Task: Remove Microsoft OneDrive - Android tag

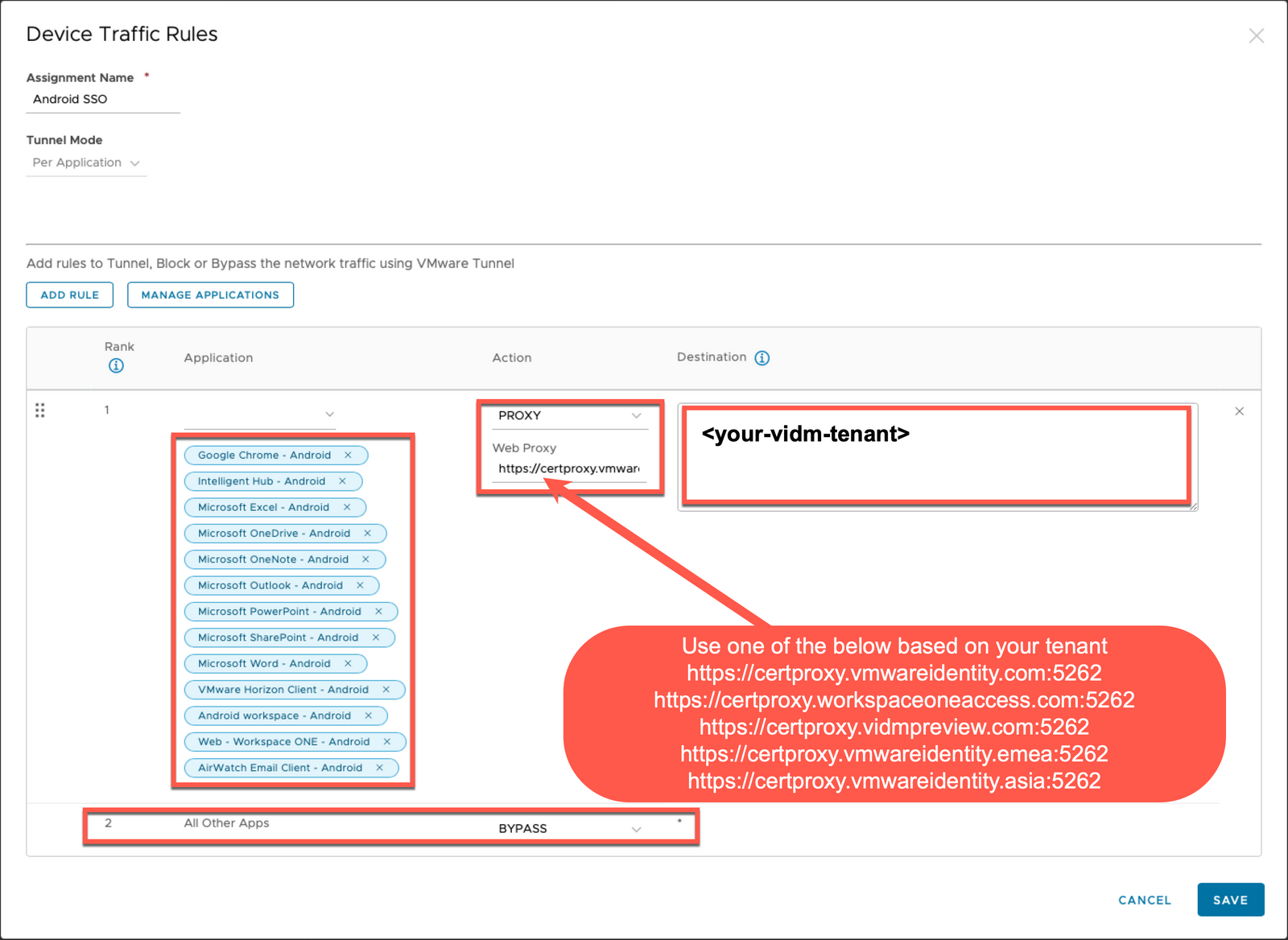Action: 367,534
